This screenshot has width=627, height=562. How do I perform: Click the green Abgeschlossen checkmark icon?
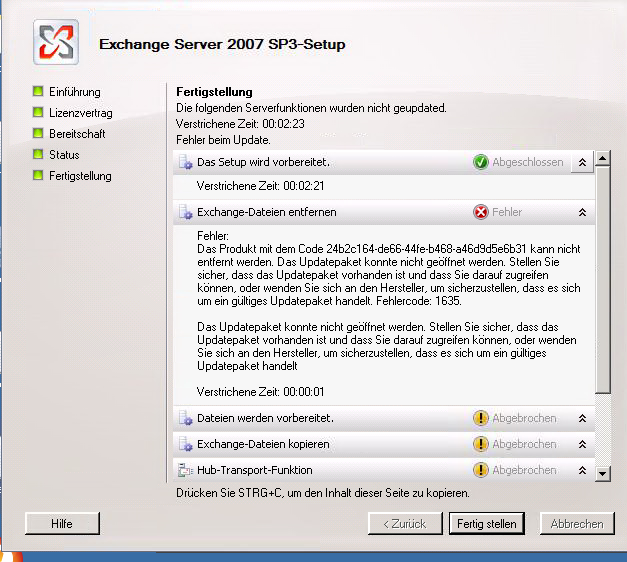point(481,162)
